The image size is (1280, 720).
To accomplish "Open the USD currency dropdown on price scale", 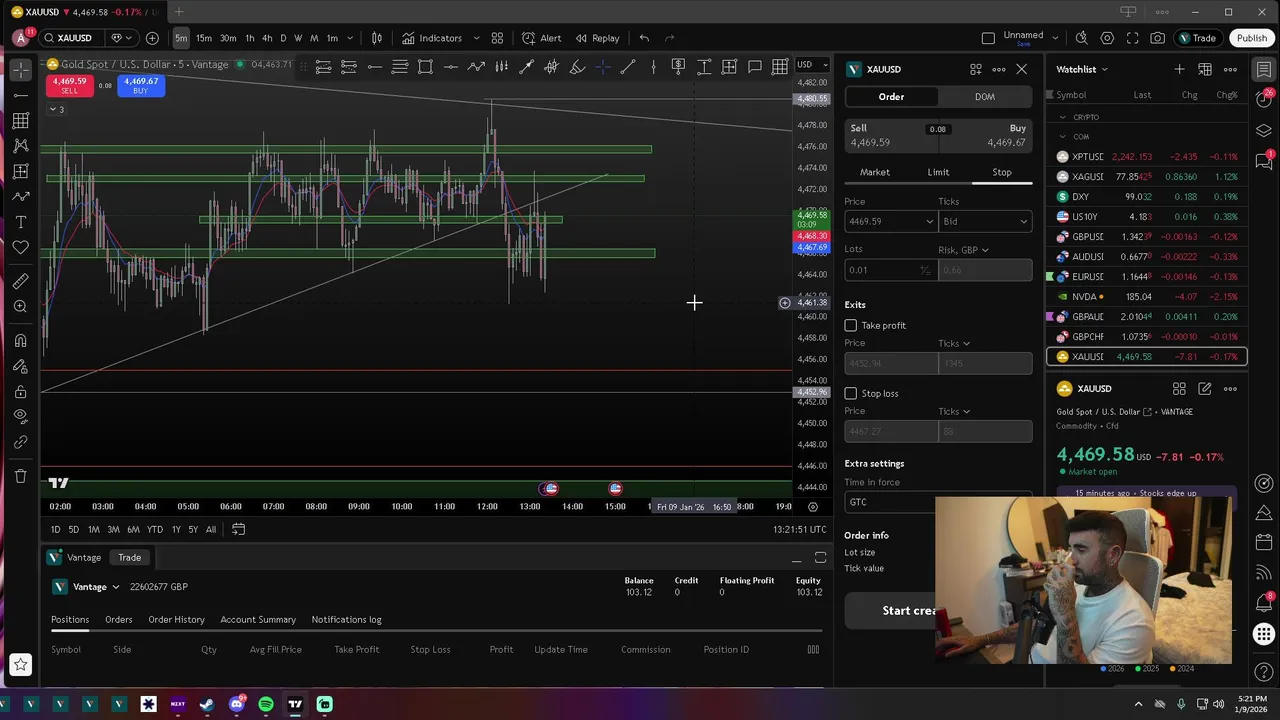I will [x=812, y=64].
